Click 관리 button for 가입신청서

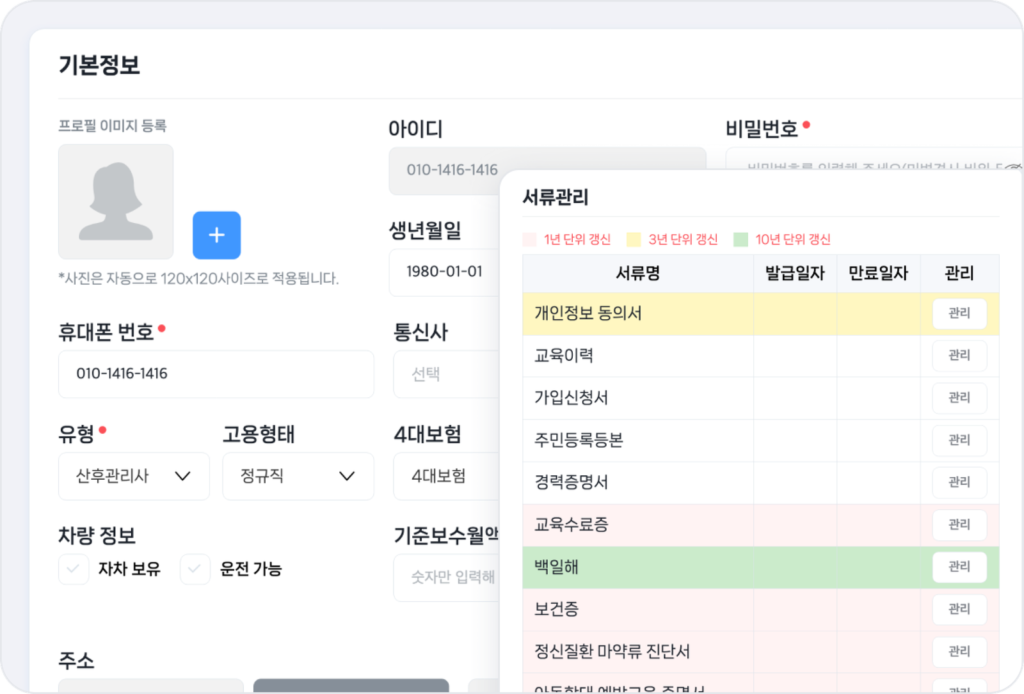click(959, 398)
